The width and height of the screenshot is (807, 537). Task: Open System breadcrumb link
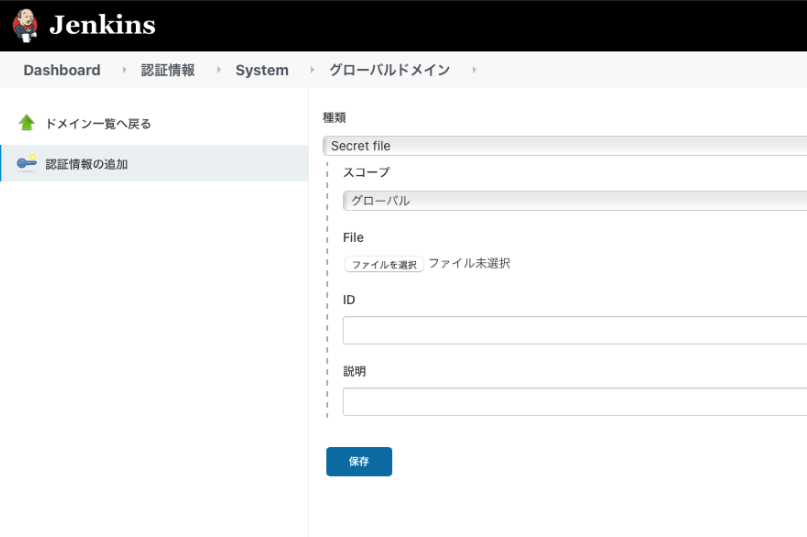pyautogui.click(x=262, y=70)
